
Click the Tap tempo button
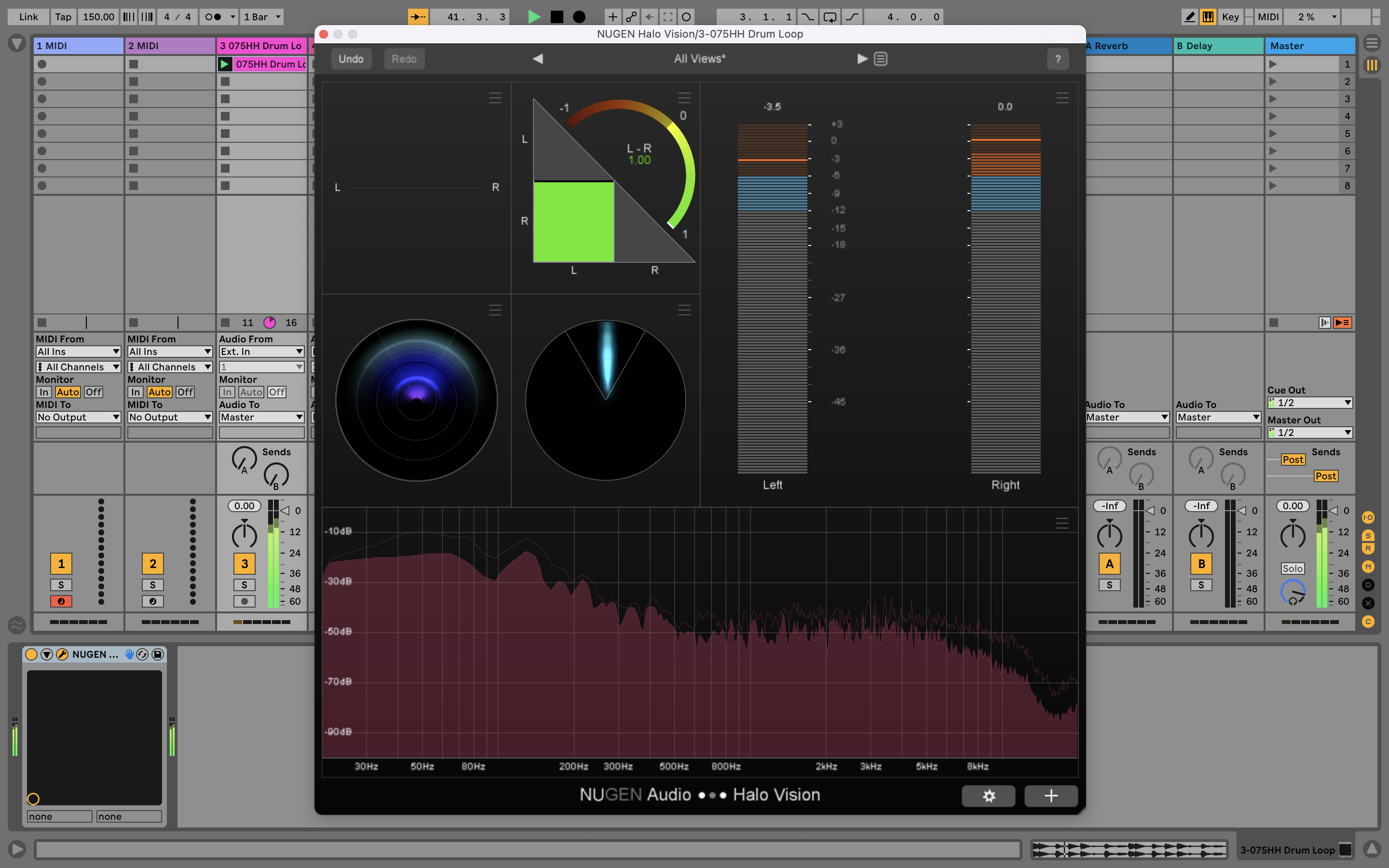click(63, 17)
